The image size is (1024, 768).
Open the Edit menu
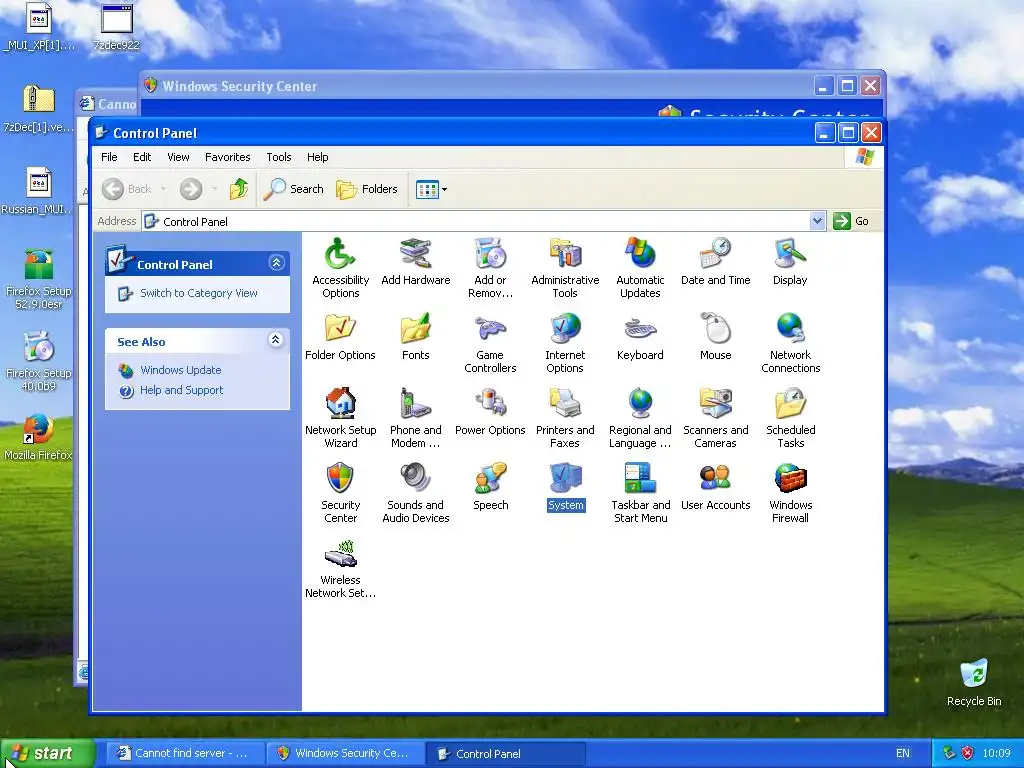[142, 157]
